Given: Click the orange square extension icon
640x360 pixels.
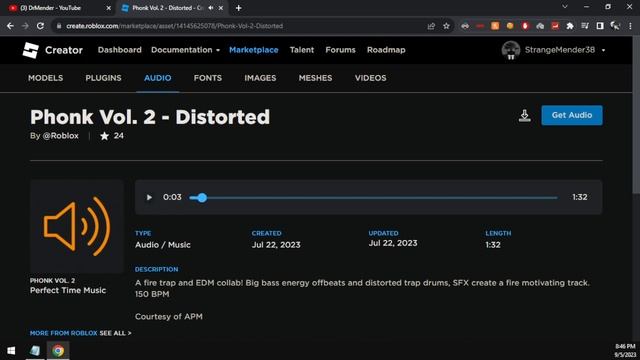Looking at the screenshot, I should pos(495,26).
